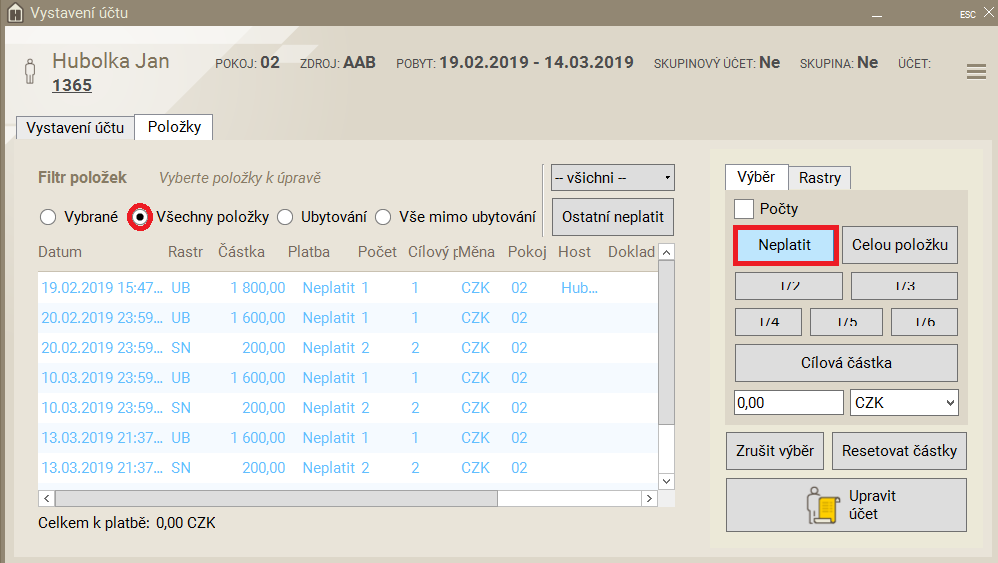Viewport: 998px width, 563px height.
Task: Click the Resetovat částky button
Action: tap(899, 451)
